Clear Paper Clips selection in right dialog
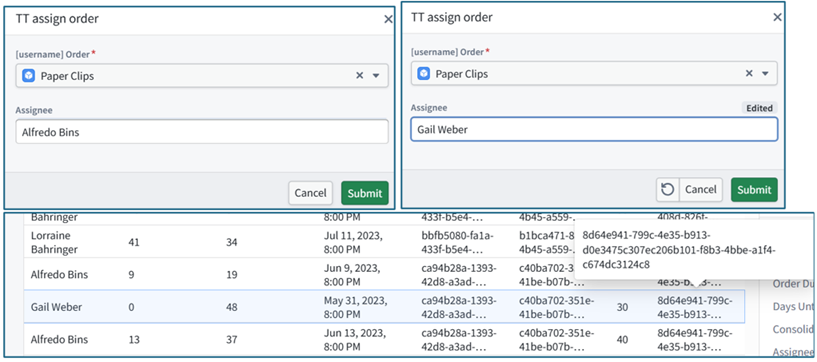The image size is (817, 362). 749,73
